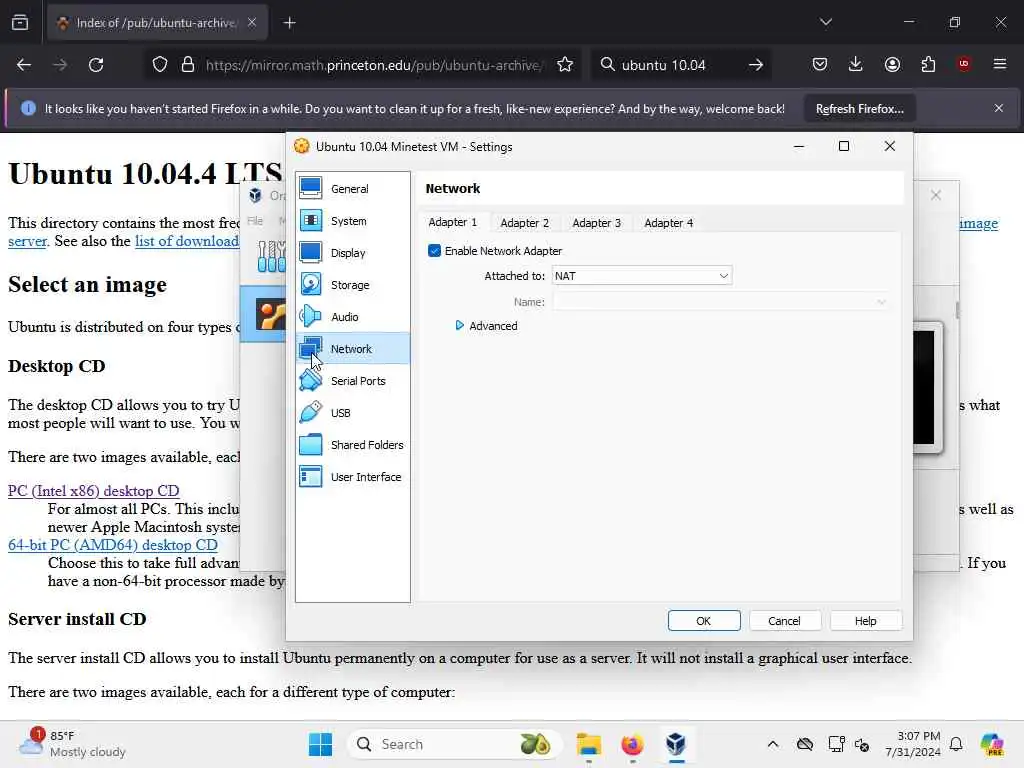Viewport: 1024px width, 768px height.
Task: Open Firefox tracking protection shield
Action: pos(160,65)
